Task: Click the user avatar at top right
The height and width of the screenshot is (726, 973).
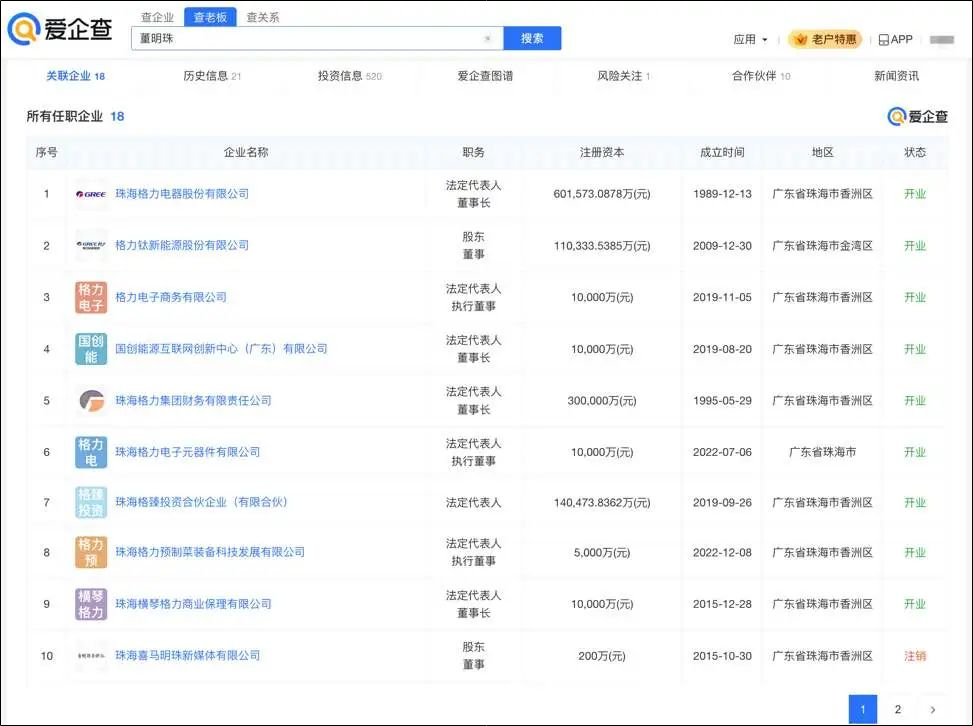Action: tap(941, 40)
